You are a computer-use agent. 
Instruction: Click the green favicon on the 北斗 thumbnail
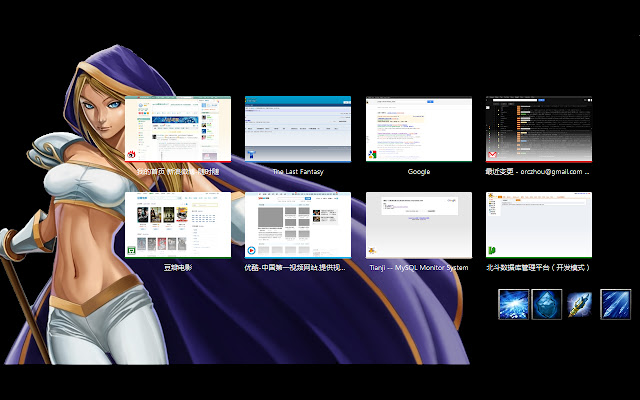click(x=492, y=251)
